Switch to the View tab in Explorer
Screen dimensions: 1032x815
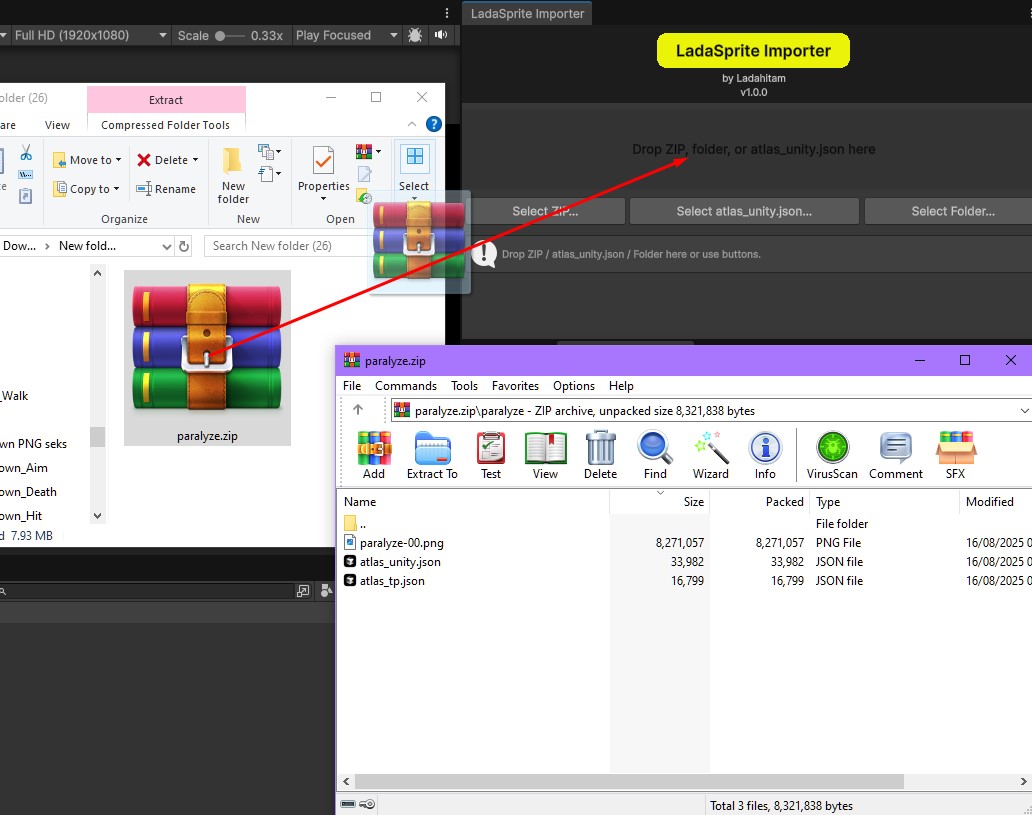pyautogui.click(x=57, y=124)
